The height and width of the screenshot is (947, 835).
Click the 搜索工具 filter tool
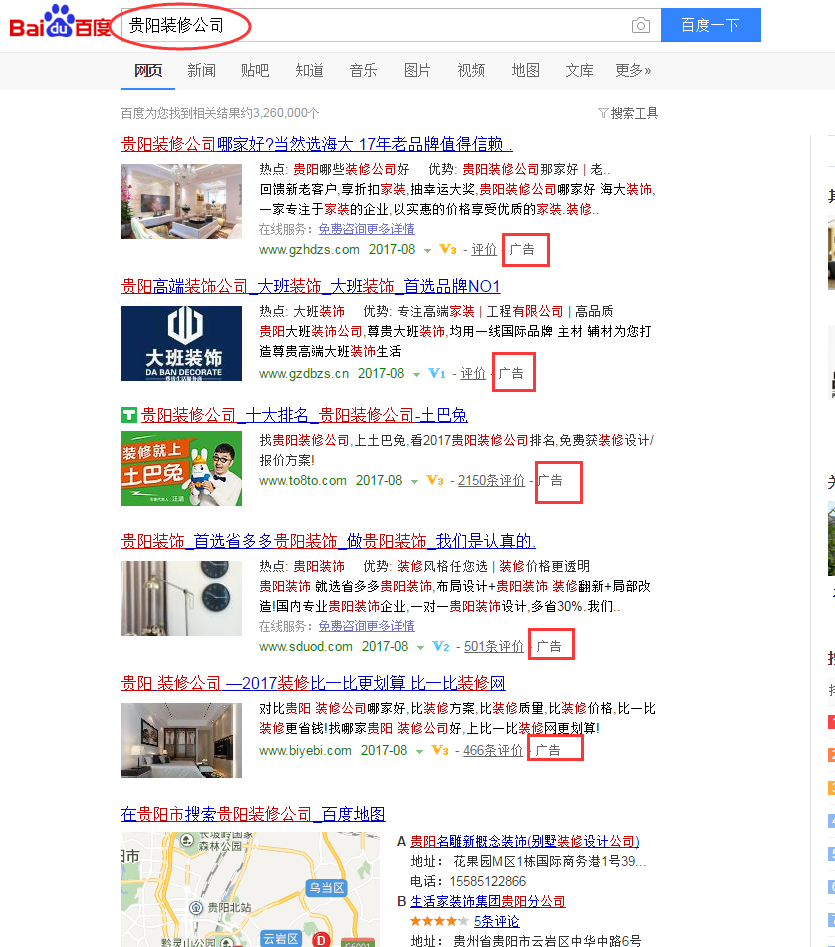[628, 113]
